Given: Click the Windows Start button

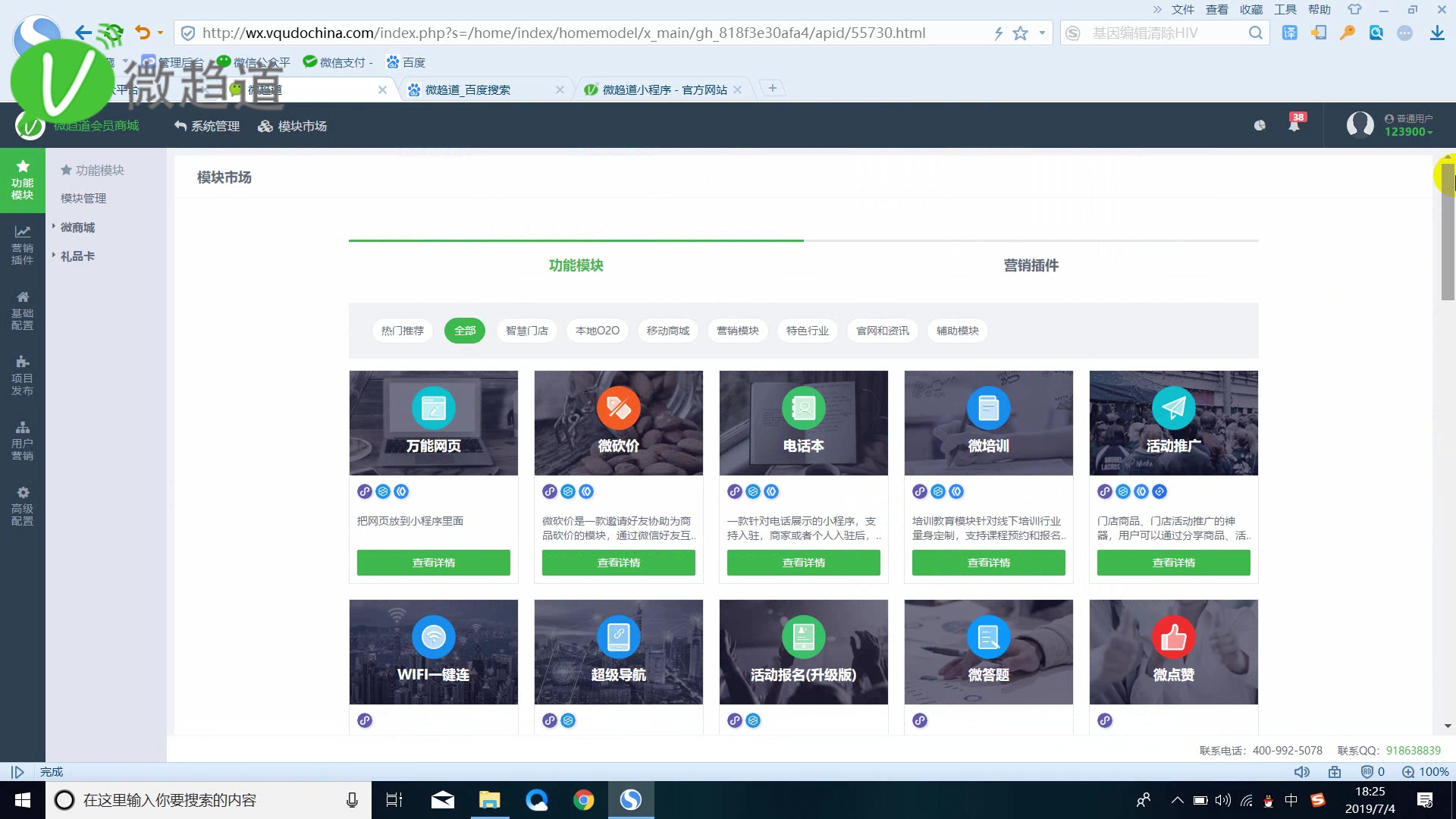Looking at the screenshot, I should (x=23, y=800).
